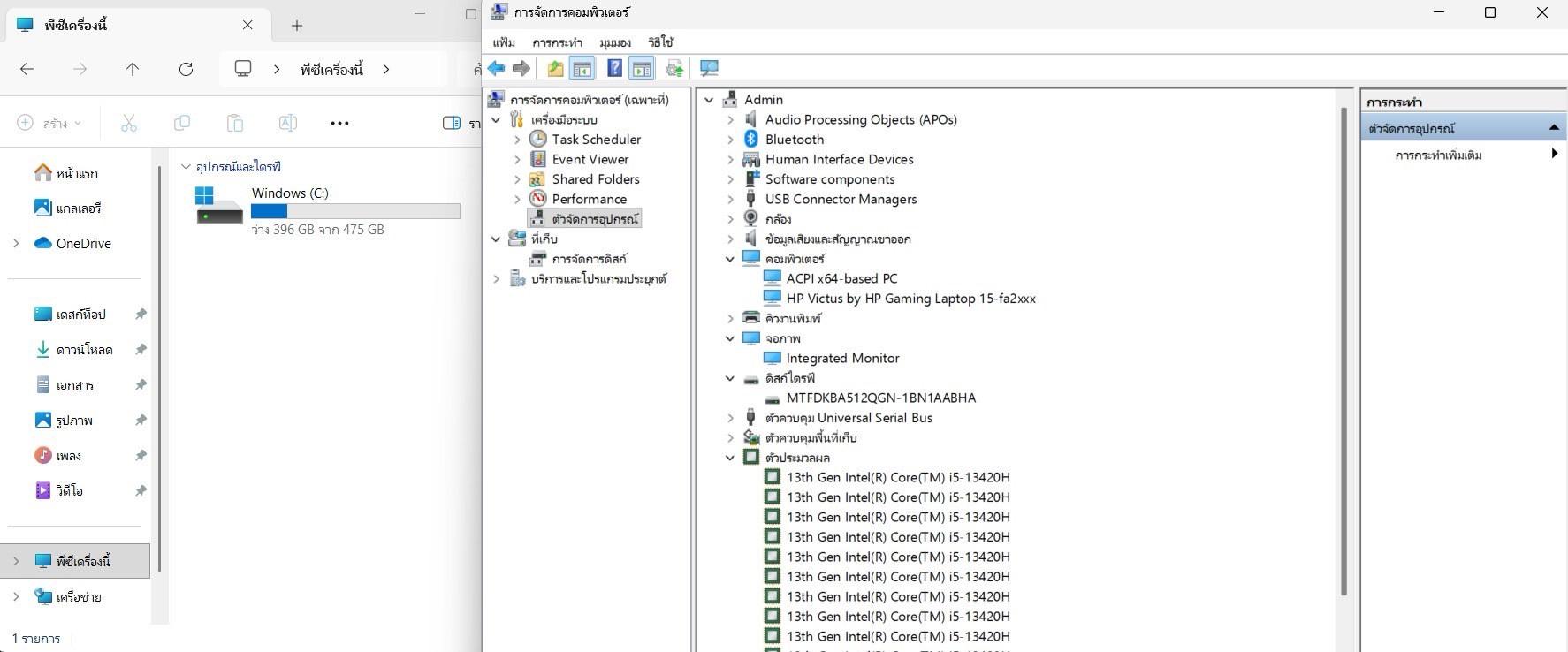
Task: Open เครือข่าย in the sidebar
Action: [x=79, y=597]
